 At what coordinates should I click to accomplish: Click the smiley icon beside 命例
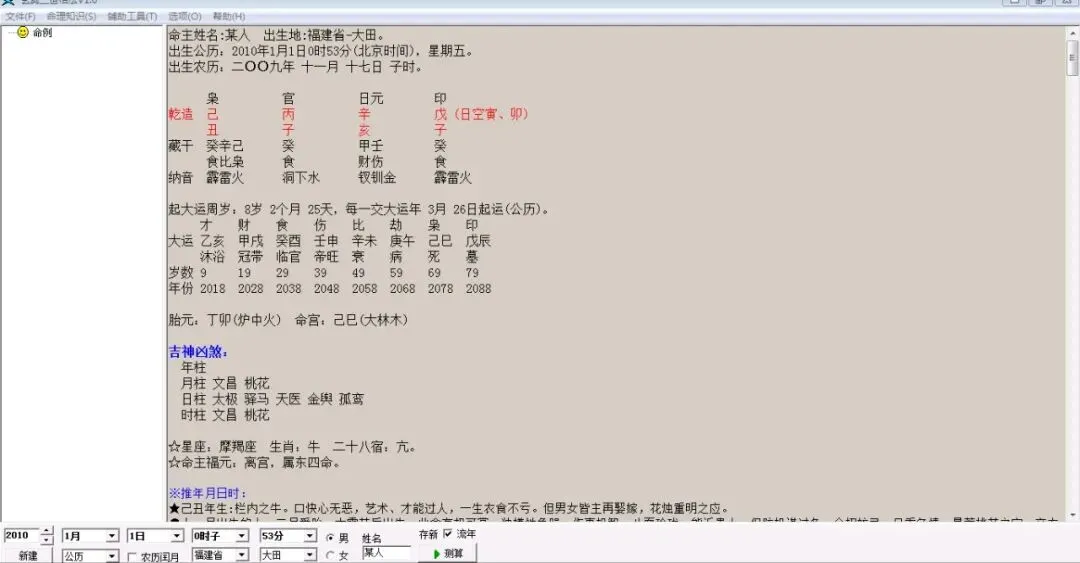point(23,32)
